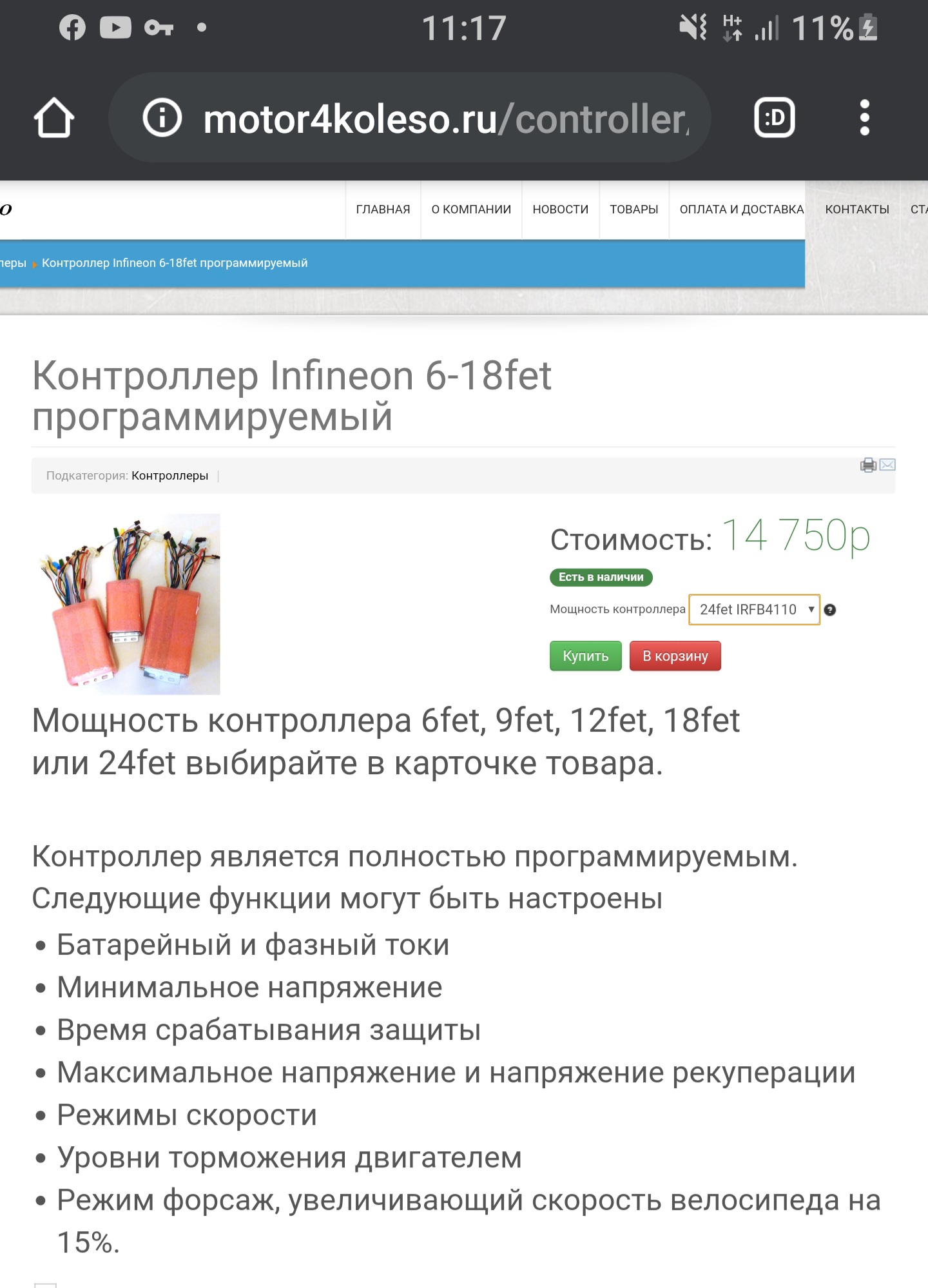Open the ГЛАВНАЯ menu item

point(383,210)
